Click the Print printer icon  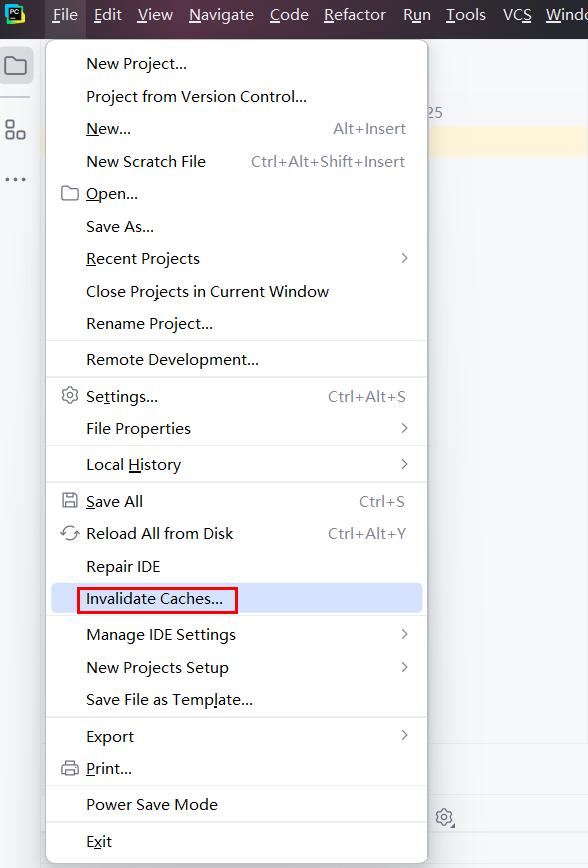click(70, 768)
